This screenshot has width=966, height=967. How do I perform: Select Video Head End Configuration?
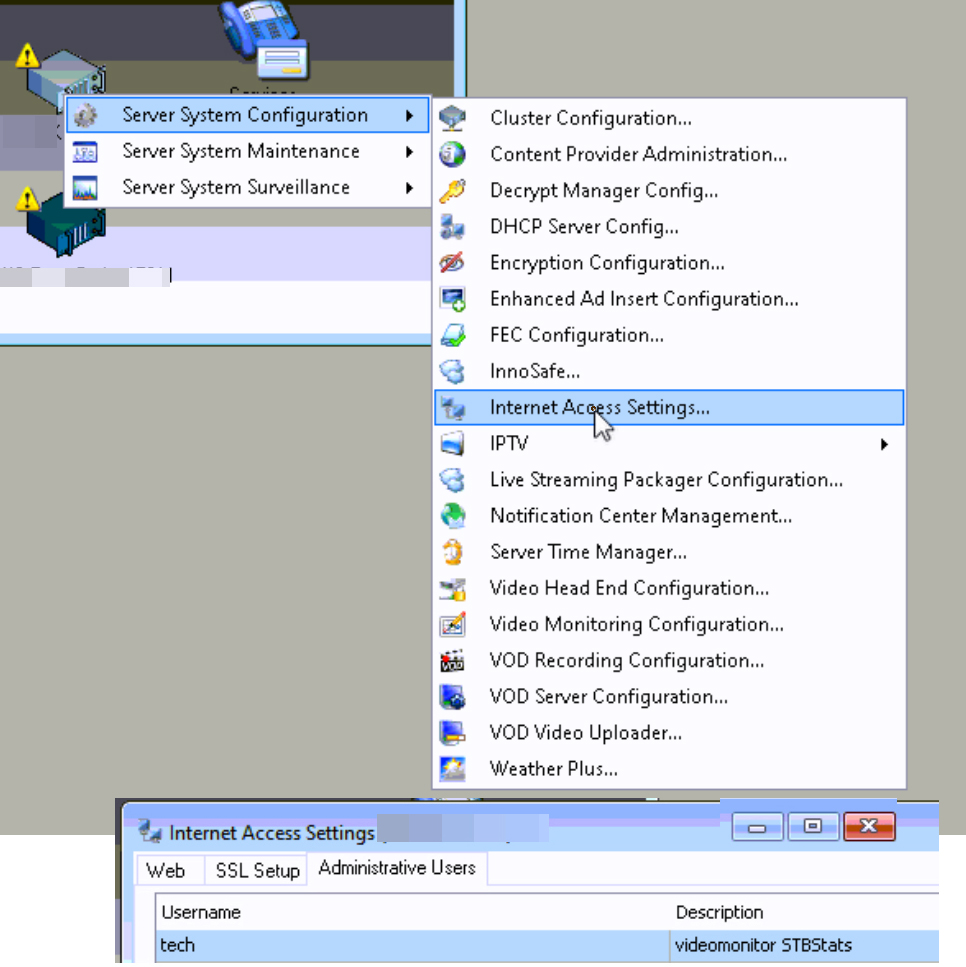(629, 588)
